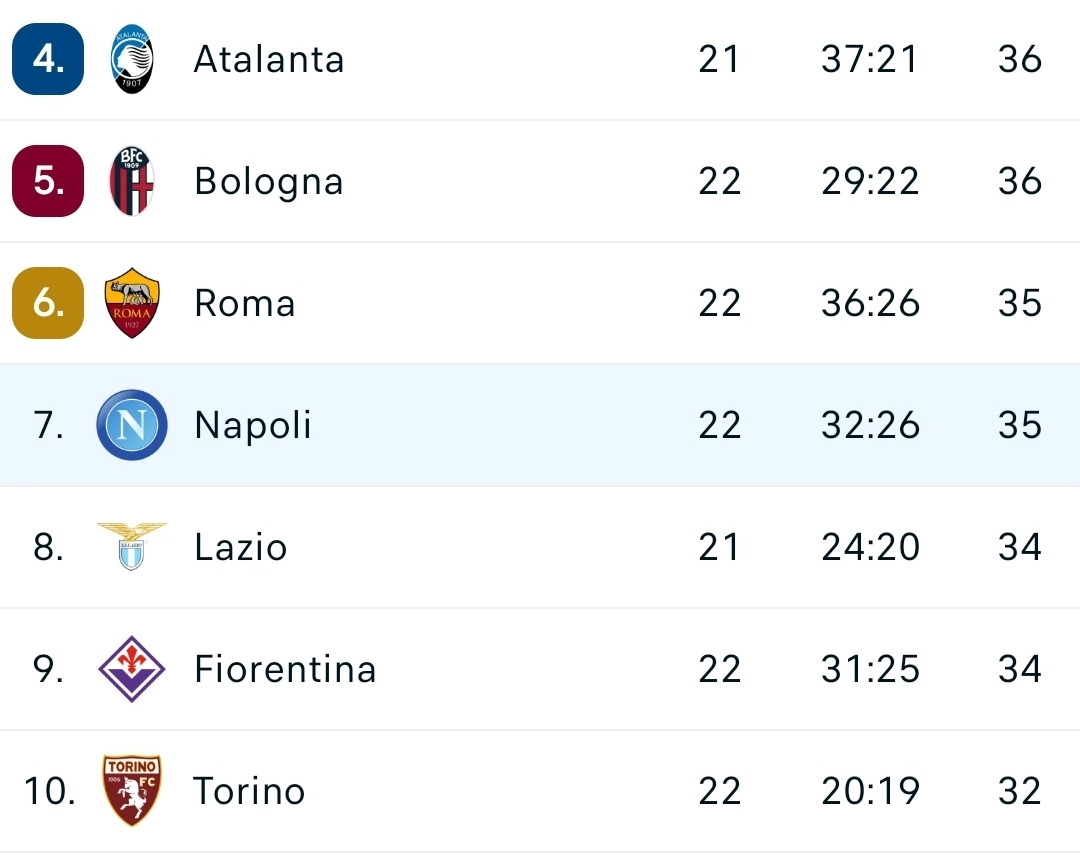Click the Lazio team name
Screen dimensions: 1080x856
click(x=241, y=547)
